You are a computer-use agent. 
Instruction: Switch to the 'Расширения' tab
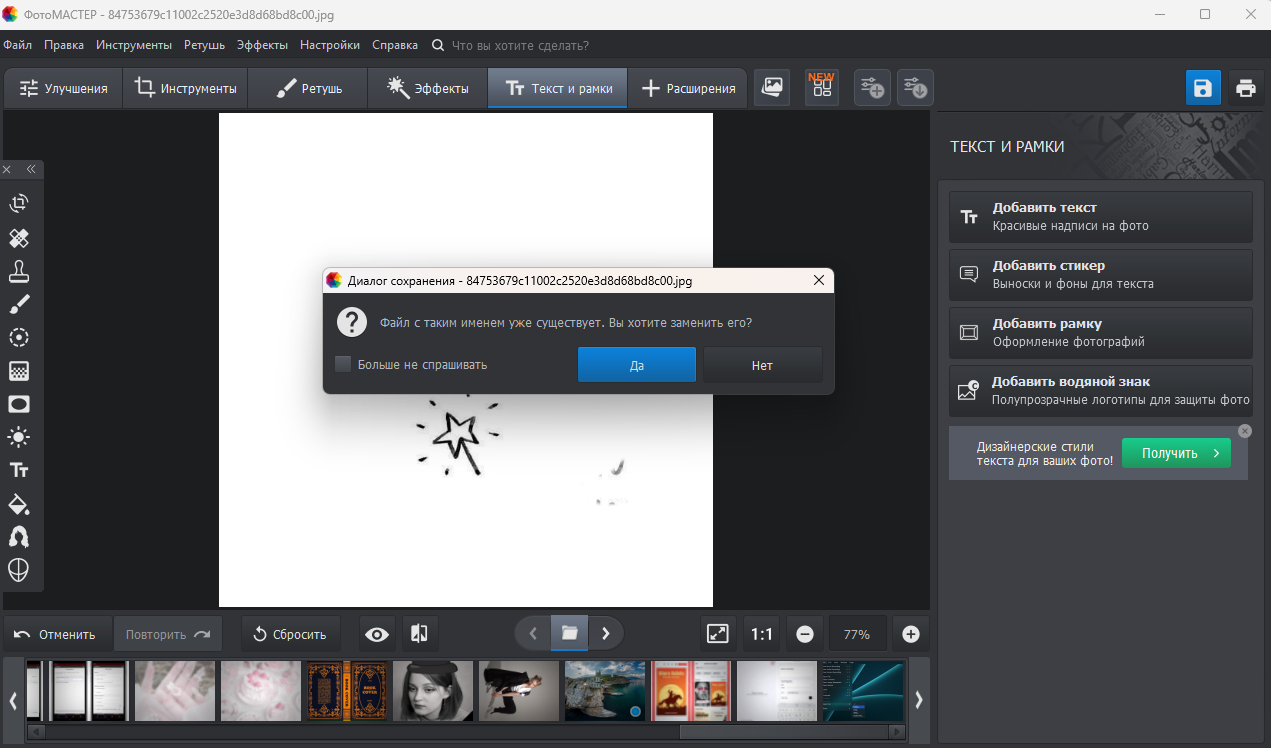tap(688, 88)
